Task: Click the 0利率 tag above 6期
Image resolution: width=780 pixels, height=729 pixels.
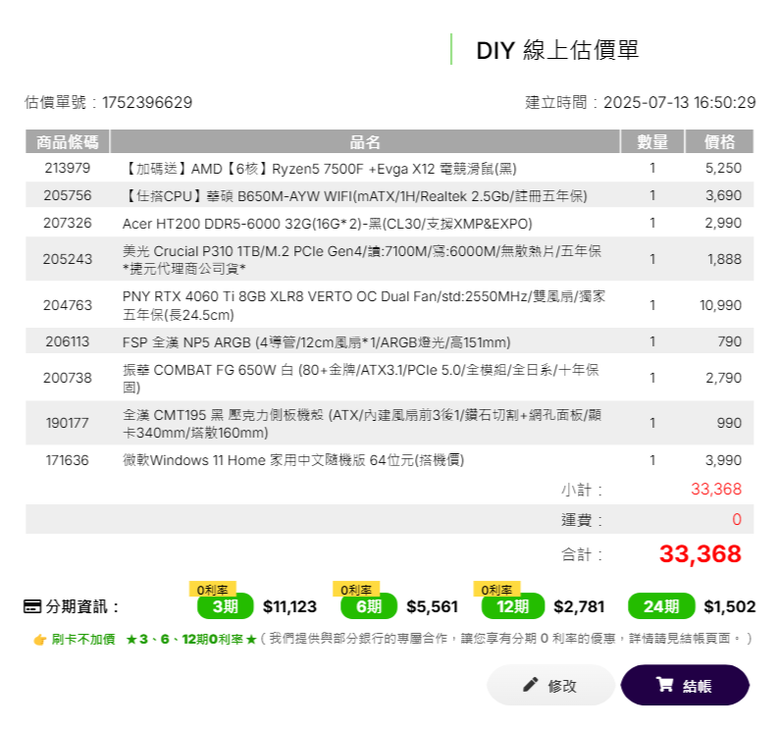Action: point(356,589)
